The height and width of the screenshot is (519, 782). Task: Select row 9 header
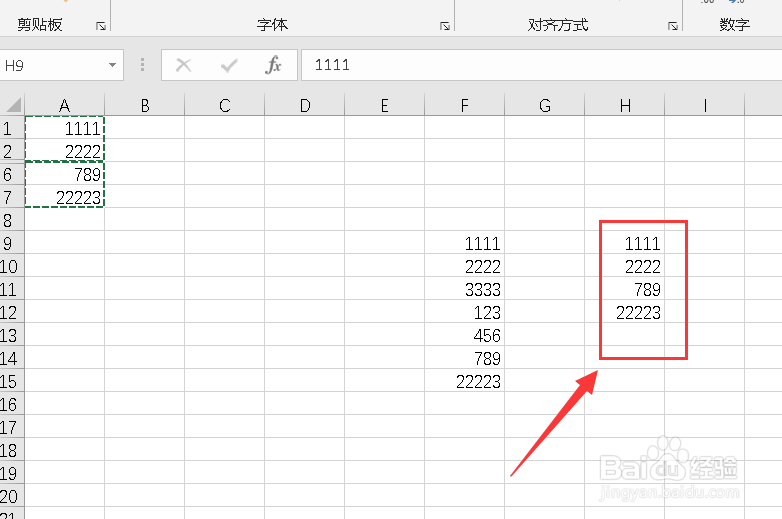(12, 243)
